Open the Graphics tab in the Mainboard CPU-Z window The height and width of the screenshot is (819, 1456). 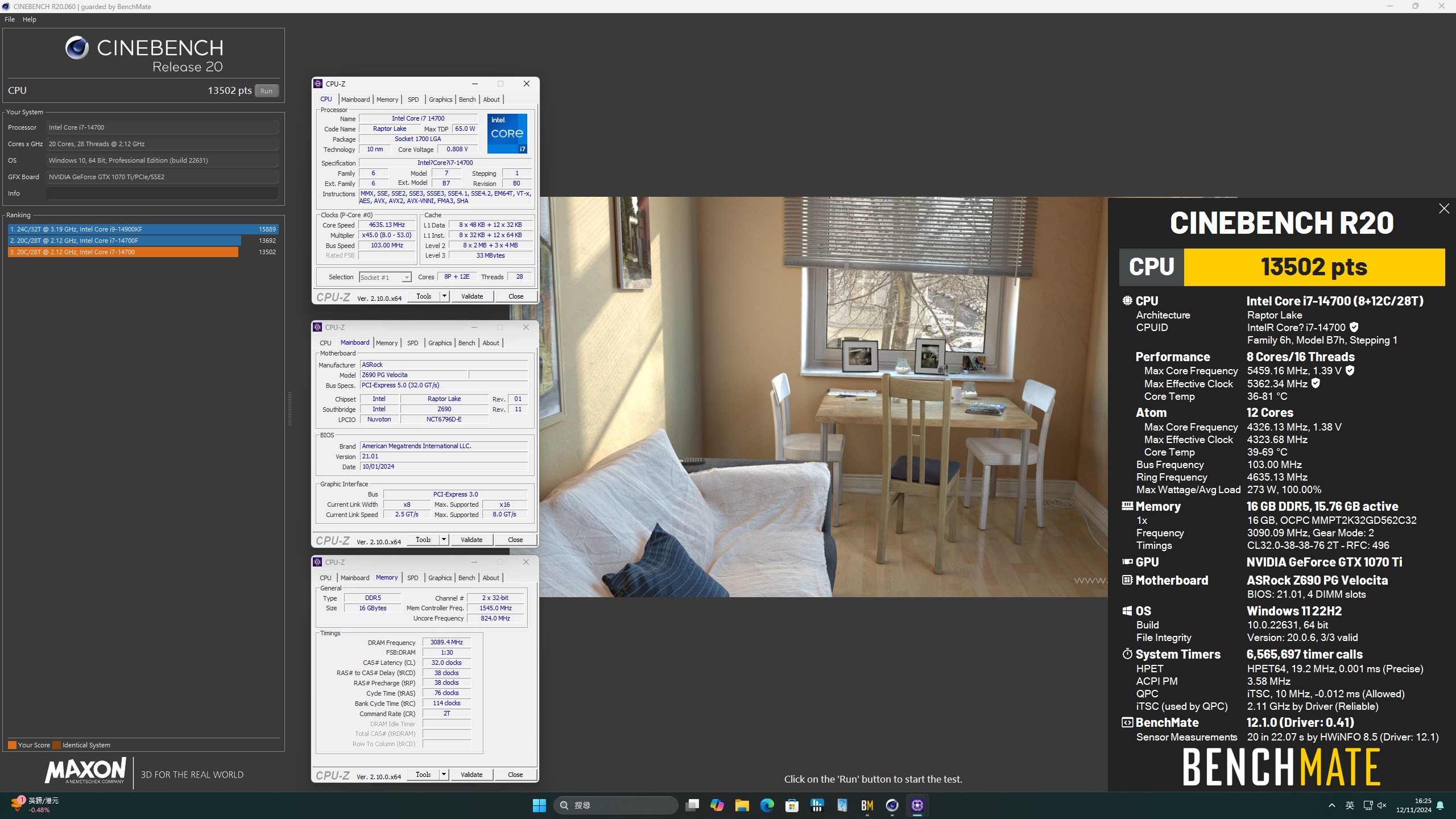click(440, 343)
